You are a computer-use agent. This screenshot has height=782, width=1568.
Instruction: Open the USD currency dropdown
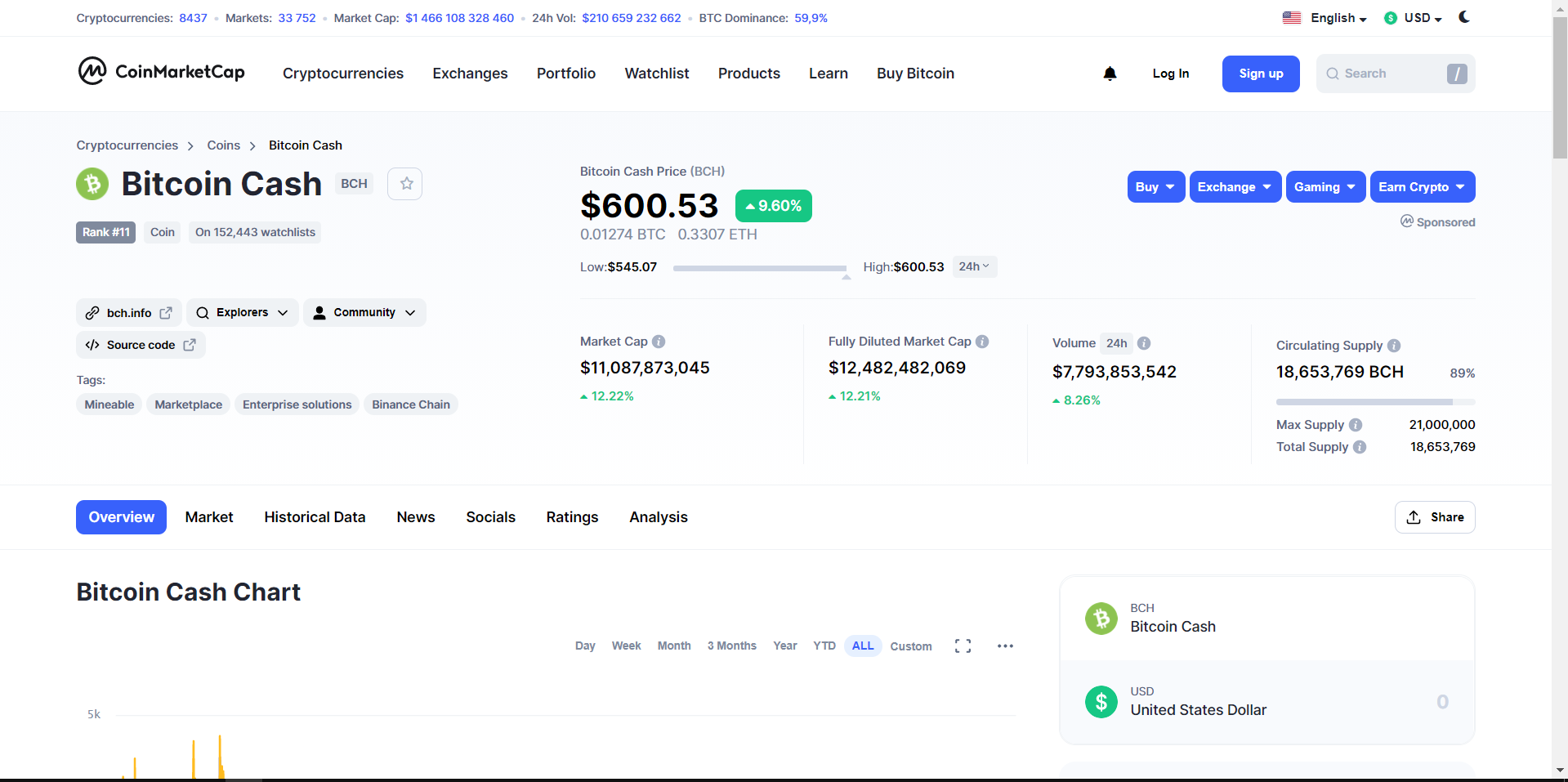[1423, 18]
